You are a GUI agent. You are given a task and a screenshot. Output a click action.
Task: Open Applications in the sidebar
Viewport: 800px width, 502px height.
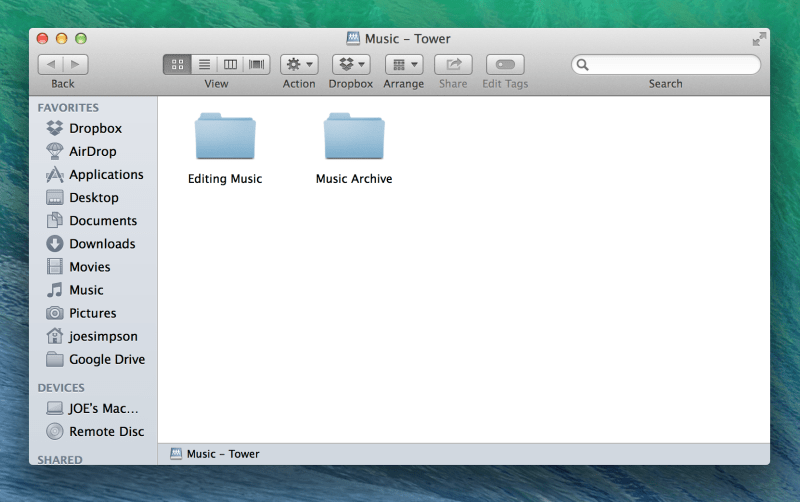[95, 174]
